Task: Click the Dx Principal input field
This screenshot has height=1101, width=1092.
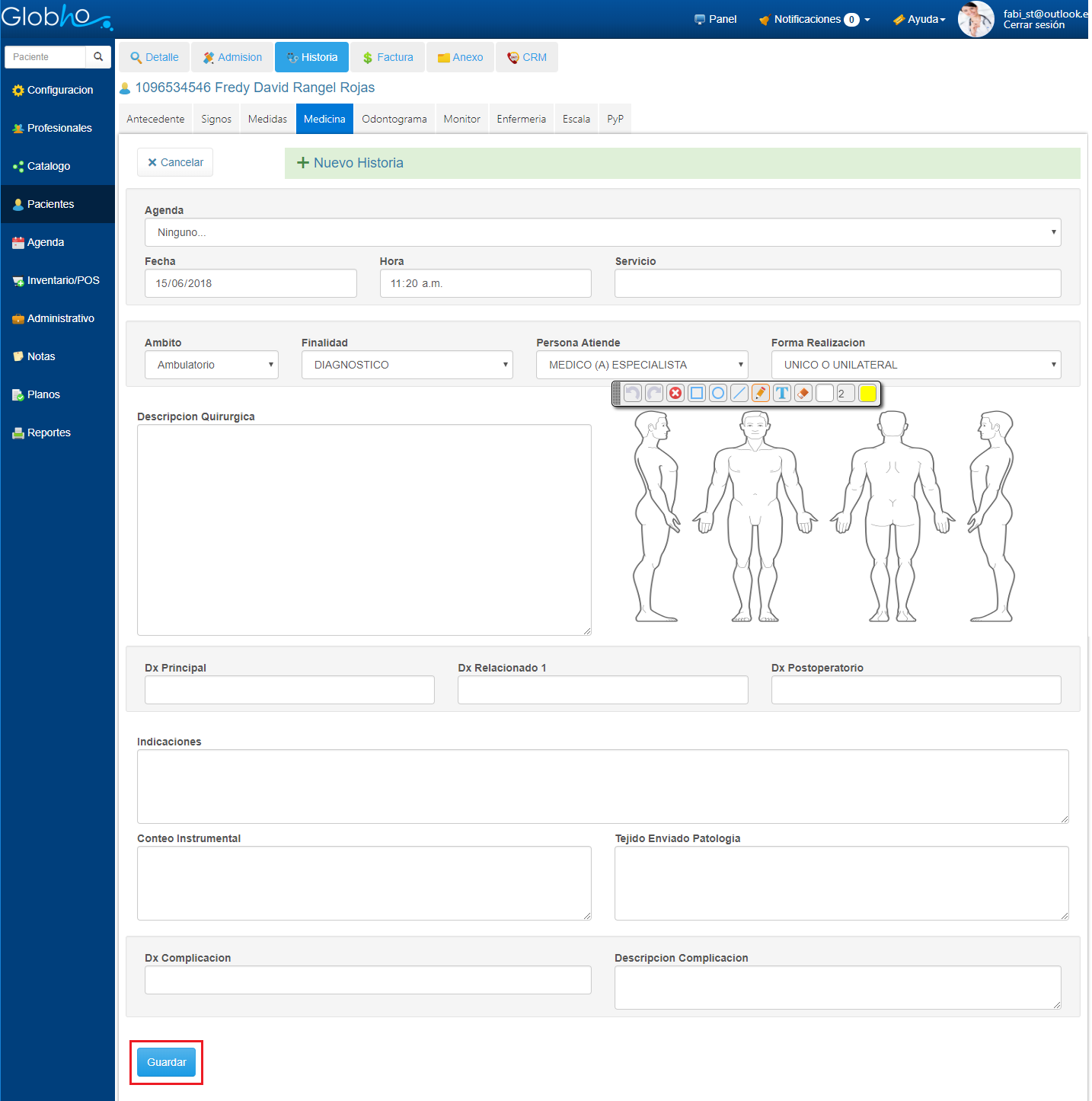Action: click(x=289, y=690)
